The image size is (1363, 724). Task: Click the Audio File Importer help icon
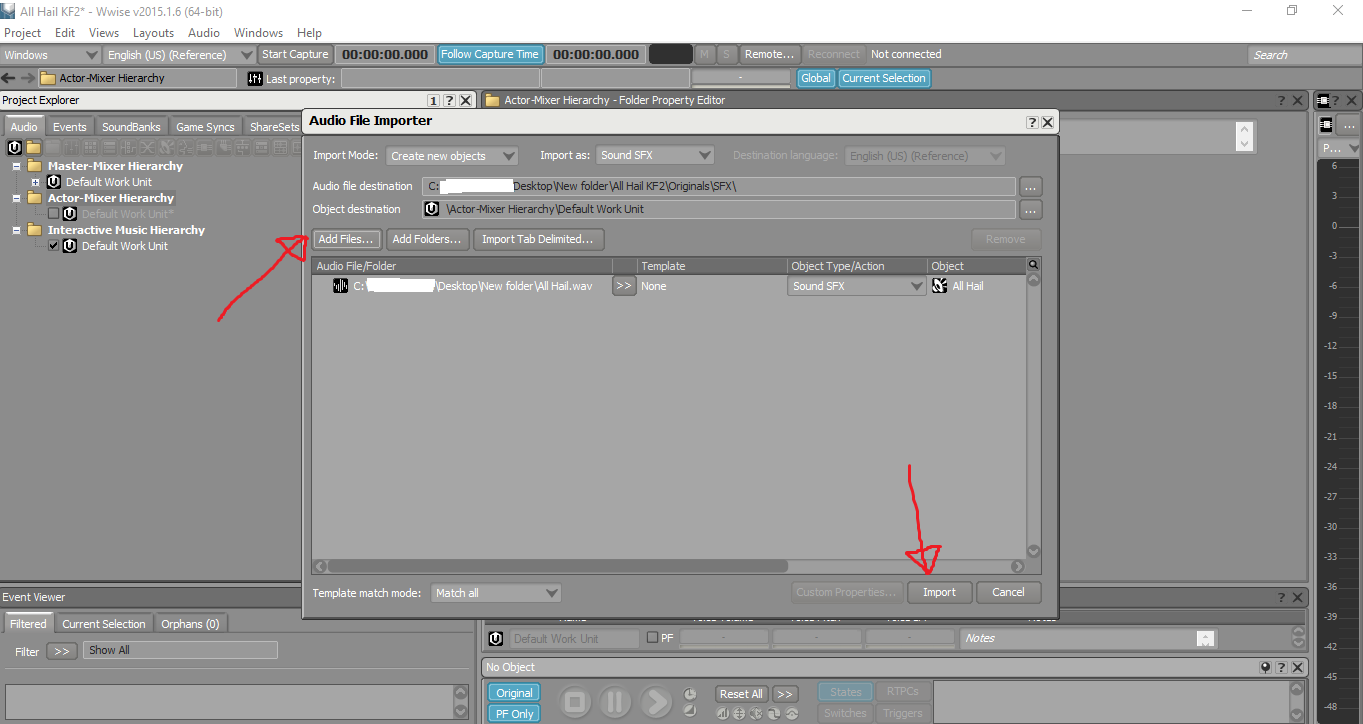tap(1032, 122)
